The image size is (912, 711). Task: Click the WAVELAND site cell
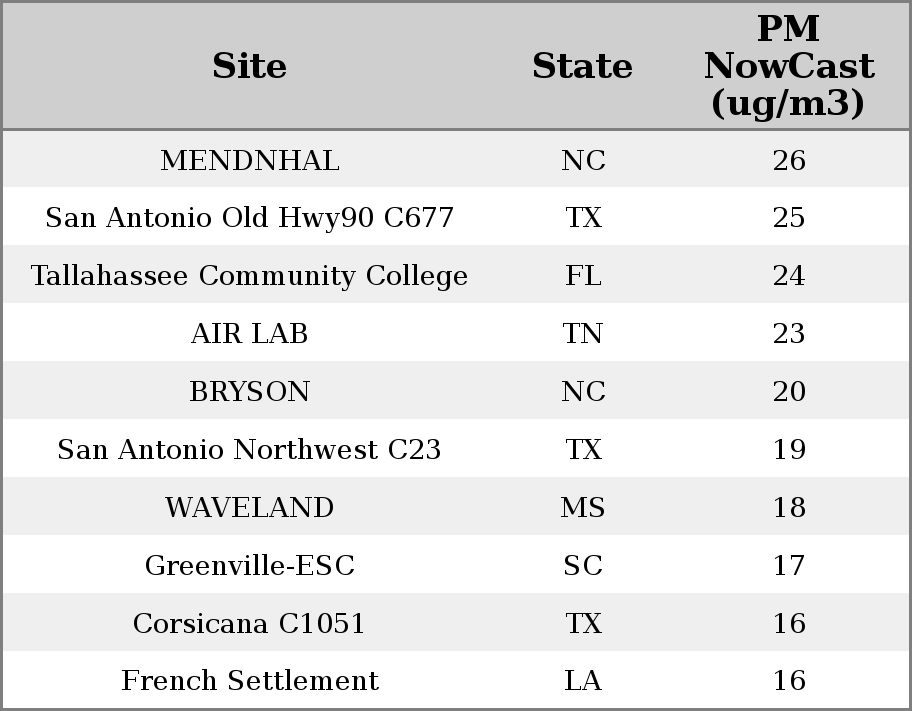tap(249, 508)
